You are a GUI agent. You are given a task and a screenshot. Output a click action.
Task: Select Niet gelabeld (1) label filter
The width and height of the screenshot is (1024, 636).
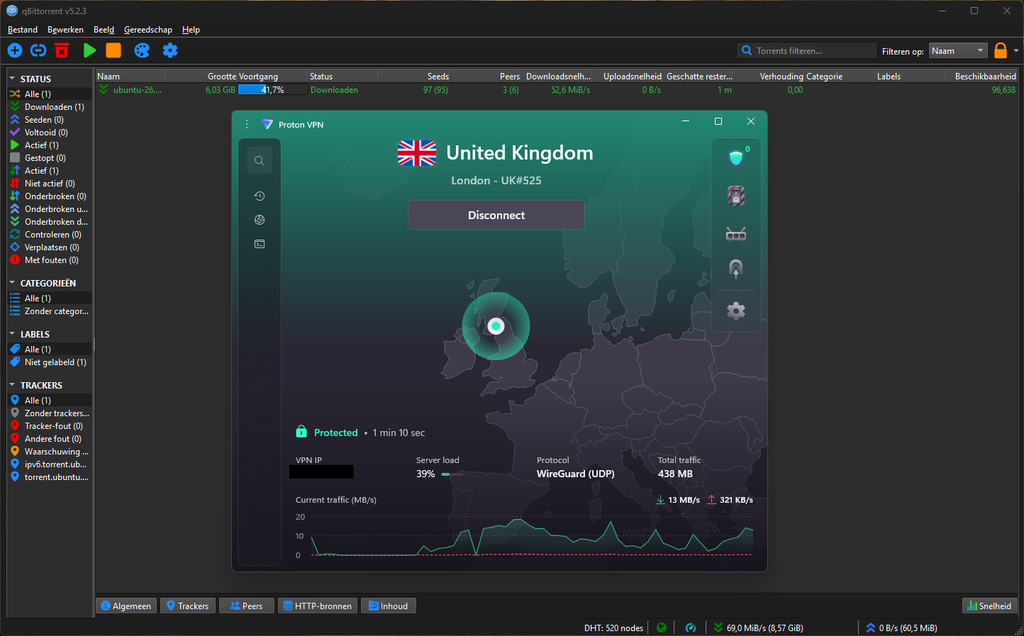click(x=50, y=362)
